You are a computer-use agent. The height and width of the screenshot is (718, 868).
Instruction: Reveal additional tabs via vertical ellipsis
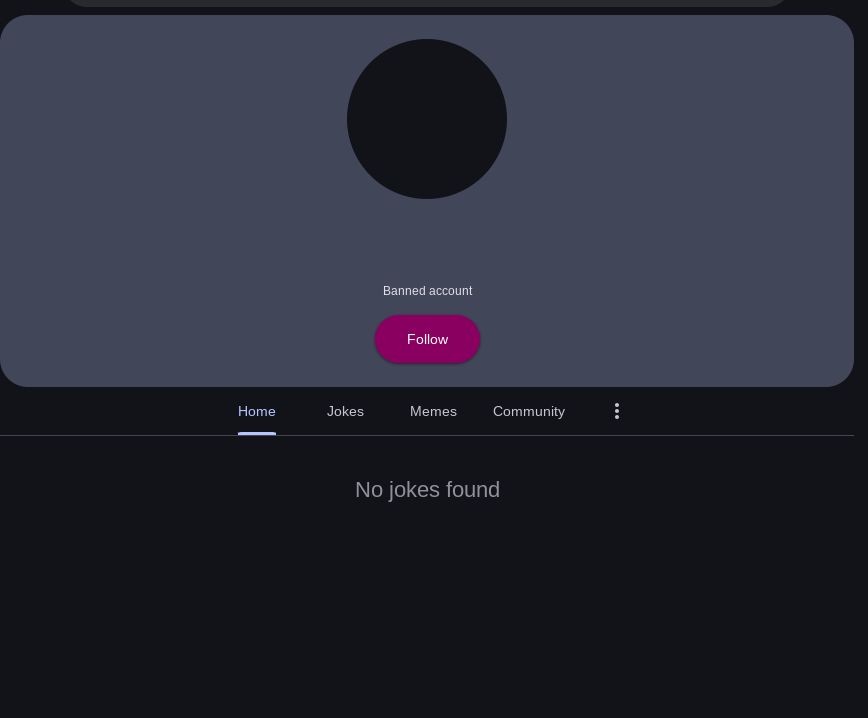click(x=617, y=411)
